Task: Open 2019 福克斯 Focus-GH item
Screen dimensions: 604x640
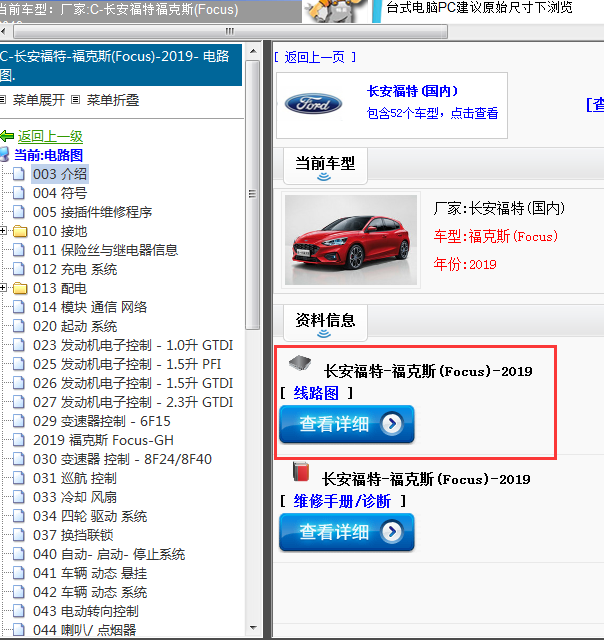Action: (103, 440)
